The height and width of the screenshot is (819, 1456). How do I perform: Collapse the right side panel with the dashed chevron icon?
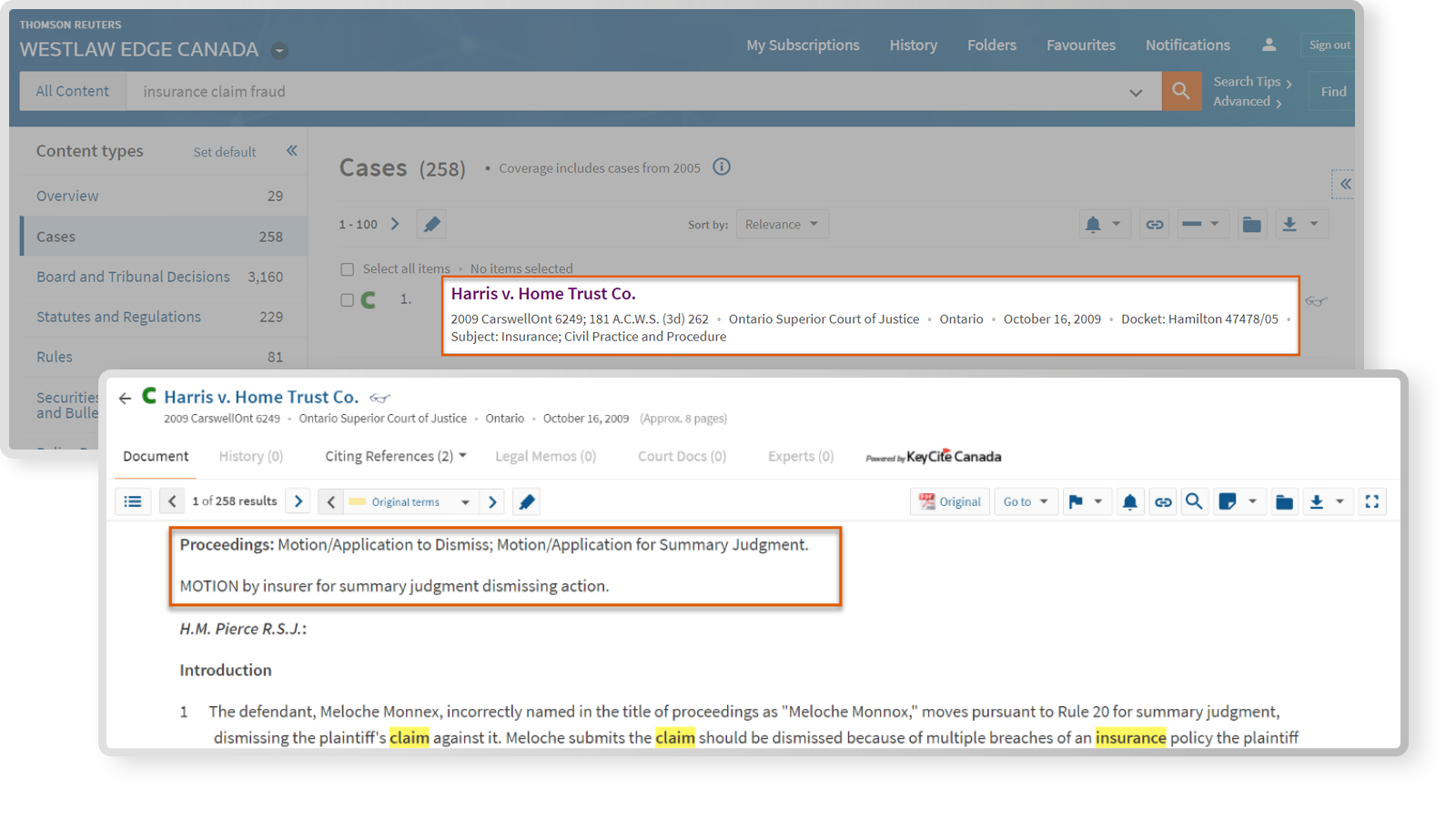coord(1344,184)
